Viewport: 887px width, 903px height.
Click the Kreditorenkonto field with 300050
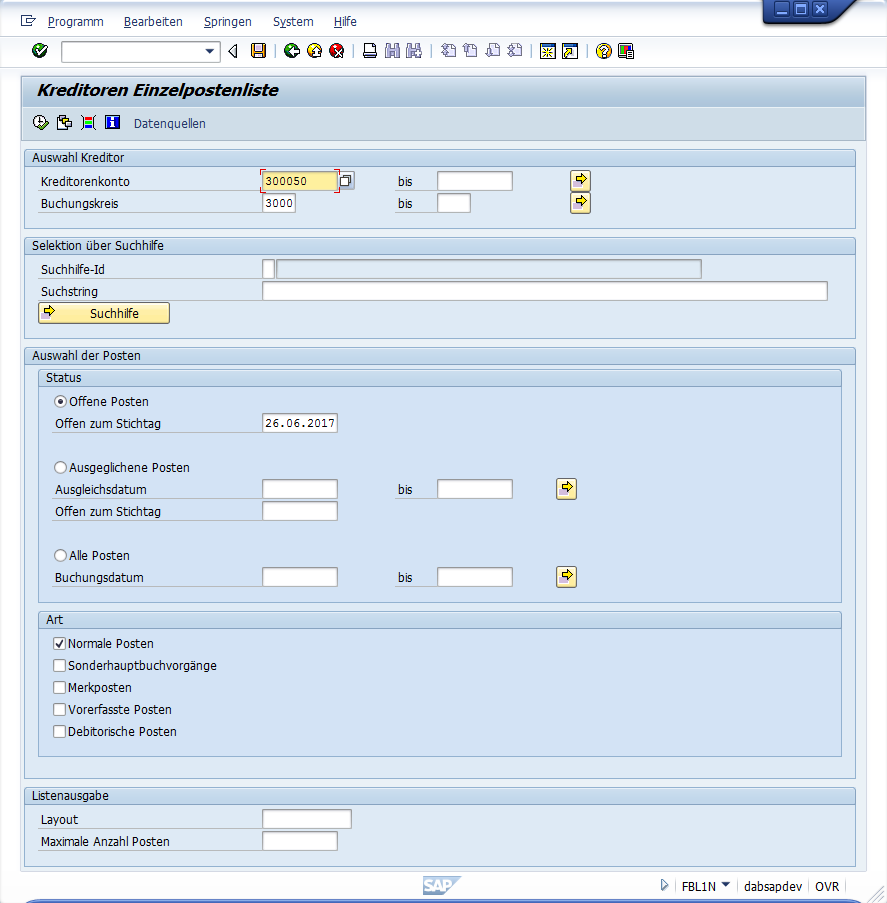coord(300,181)
